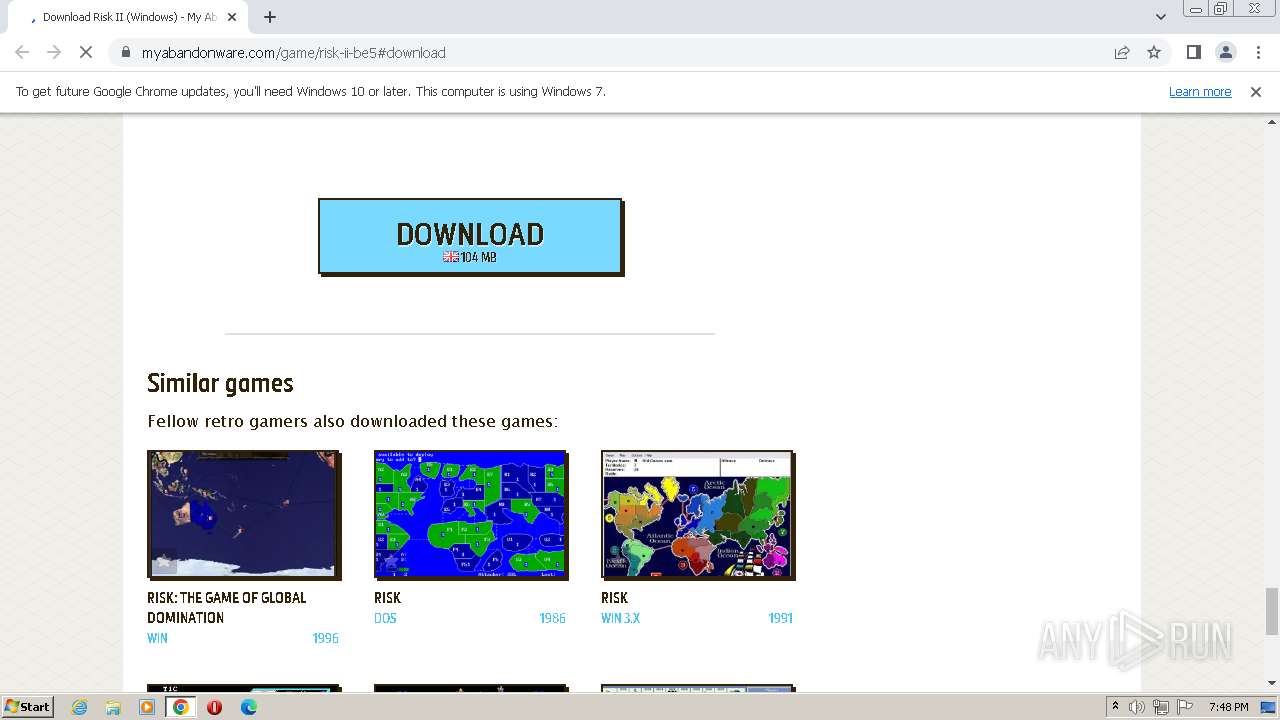The image size is (1280, 720).
Task: Show hidden tray icons
Action: point(1115,706)
